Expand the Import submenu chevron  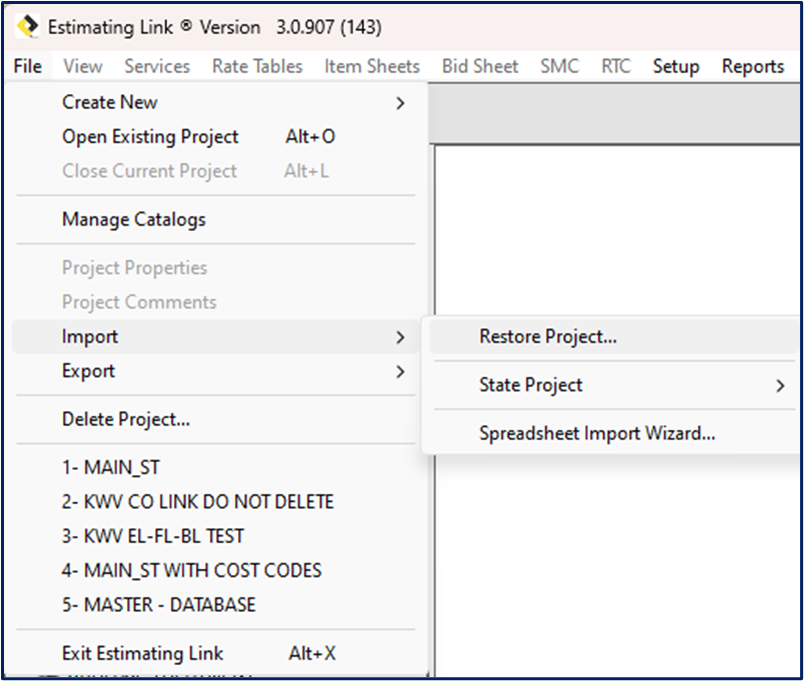[400, 336]
